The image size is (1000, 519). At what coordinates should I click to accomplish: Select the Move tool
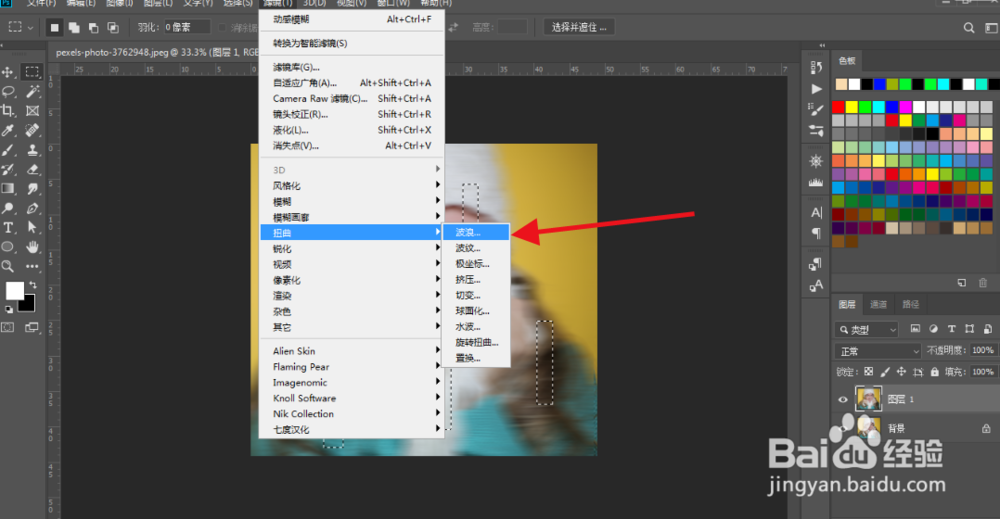pyautogui.click(x=8, y=72)
